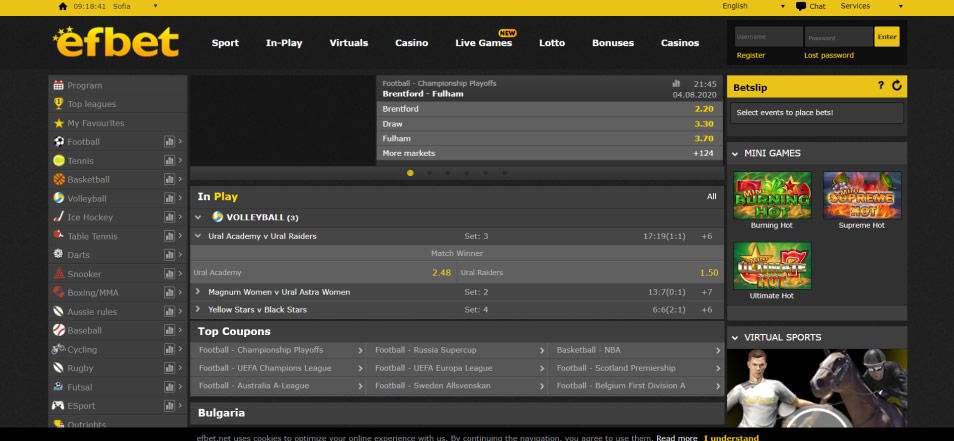Refresh the Betslip with the reload icon
Image resolution: width=954 pixels, height=441 pixels.
pyautogui.click(x=897, y=86)
